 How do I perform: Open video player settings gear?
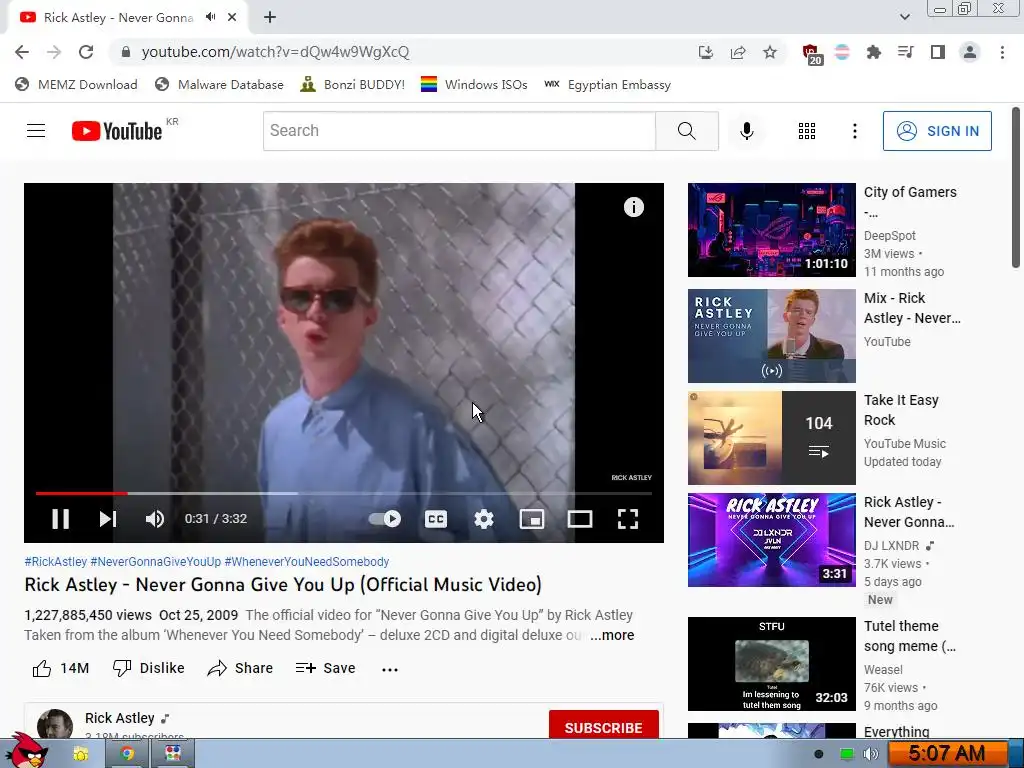[484, 519]
